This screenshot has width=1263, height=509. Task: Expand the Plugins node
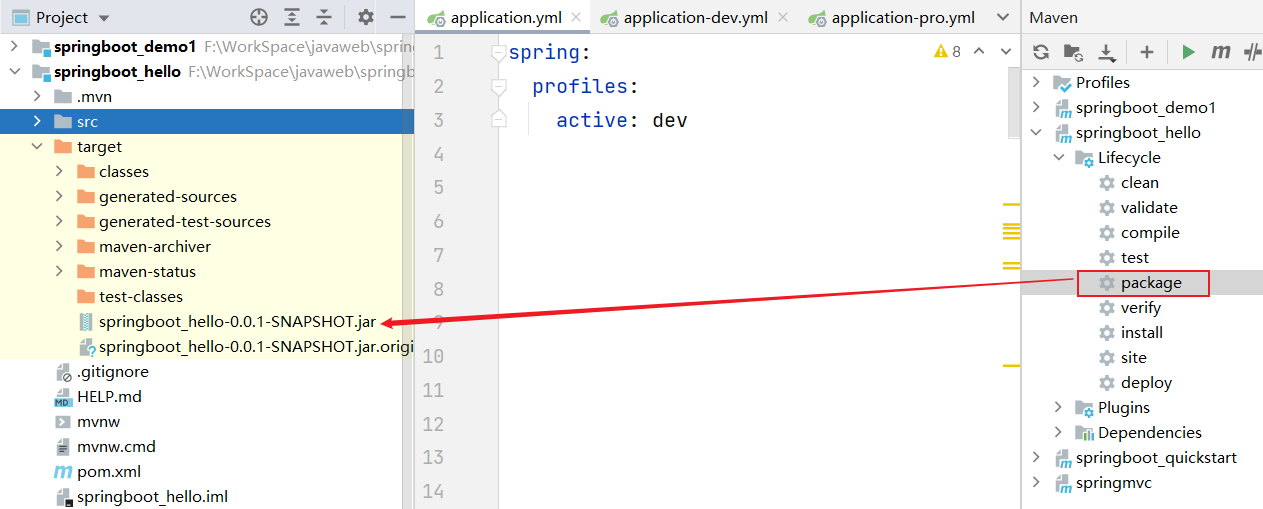click(1058, 407)
